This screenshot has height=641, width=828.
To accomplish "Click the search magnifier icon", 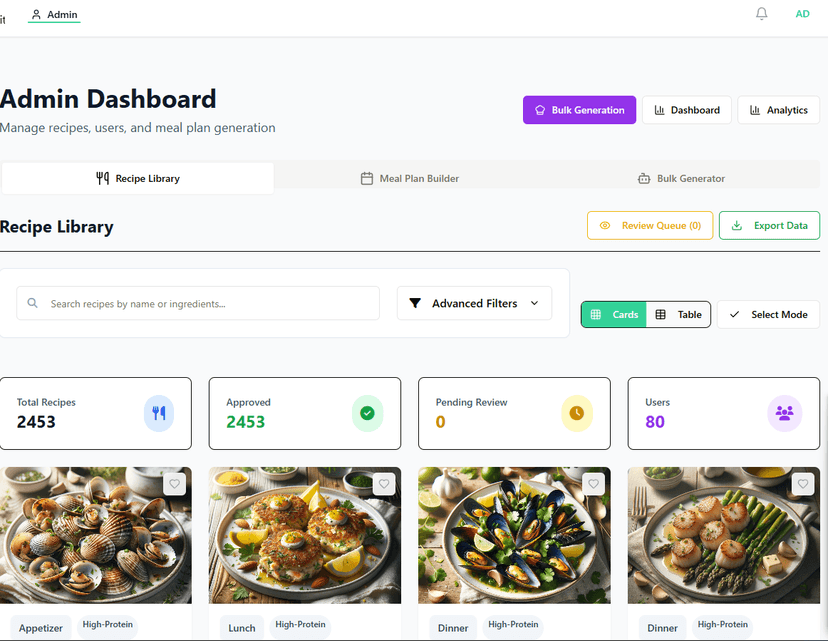I will (x=32, y=303).
